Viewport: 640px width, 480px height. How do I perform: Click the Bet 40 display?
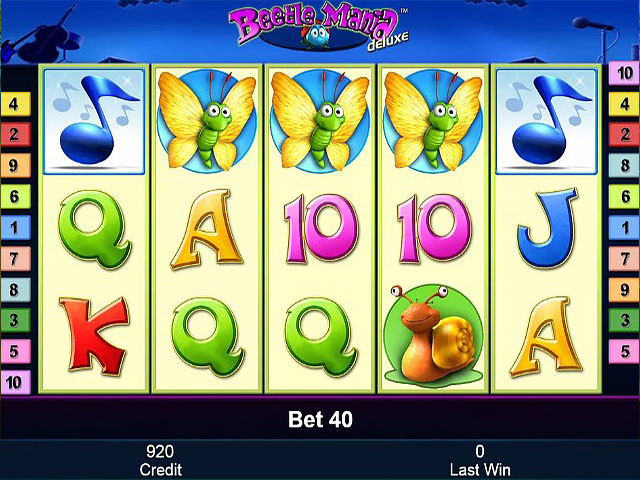coord(320,419)
